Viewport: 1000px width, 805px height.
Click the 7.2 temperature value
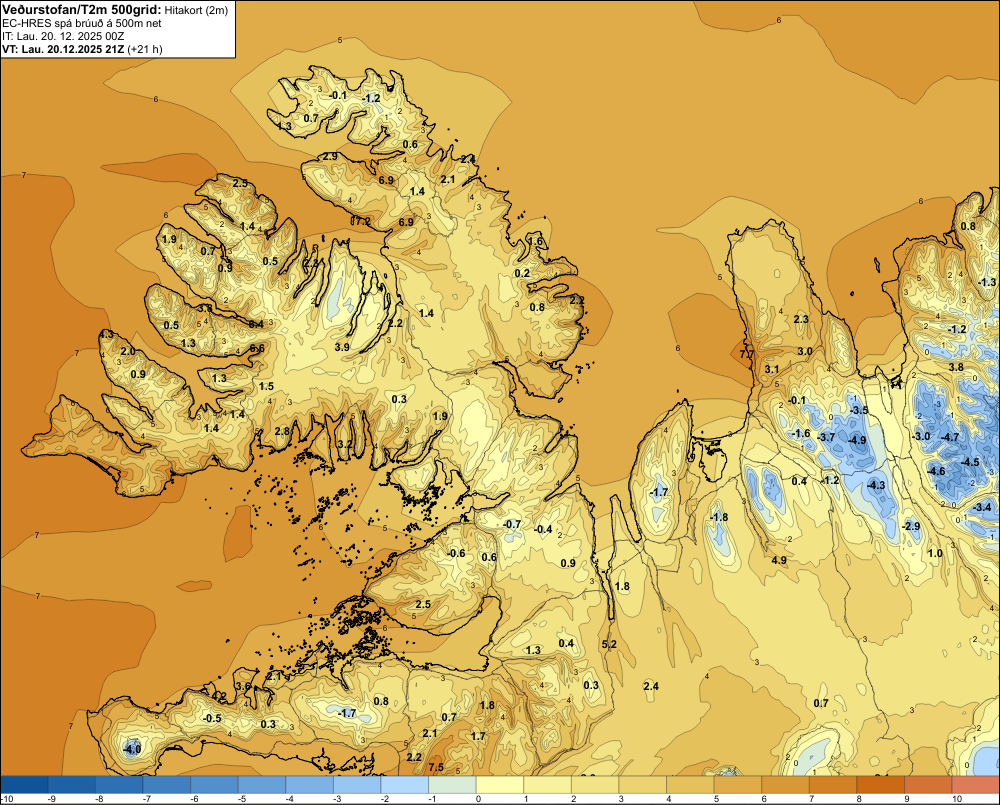point(362,221)
